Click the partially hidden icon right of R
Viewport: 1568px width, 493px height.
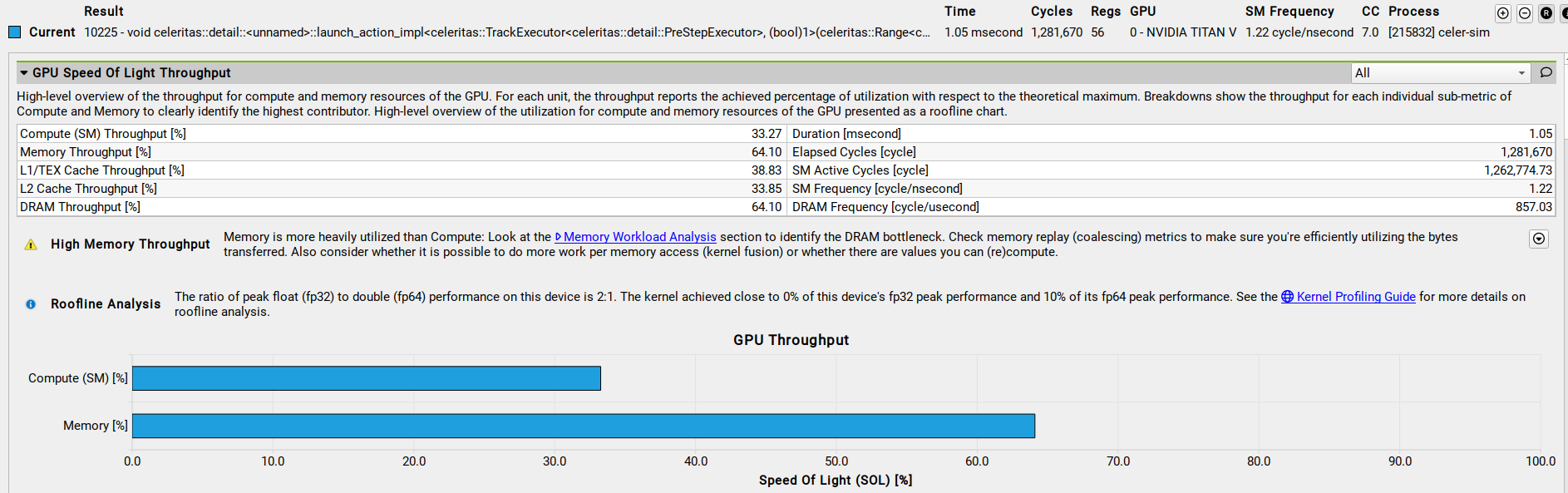click(1564, 13)
